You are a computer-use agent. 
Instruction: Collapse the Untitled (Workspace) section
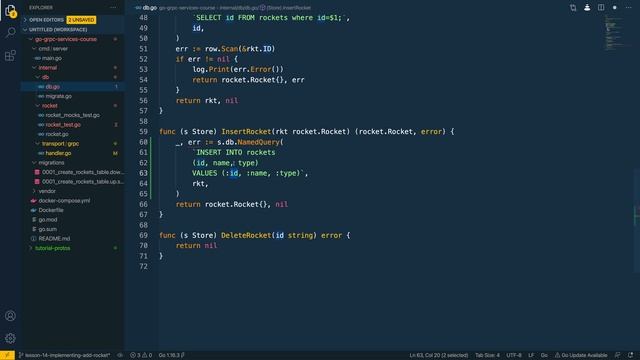coord(25,30)
